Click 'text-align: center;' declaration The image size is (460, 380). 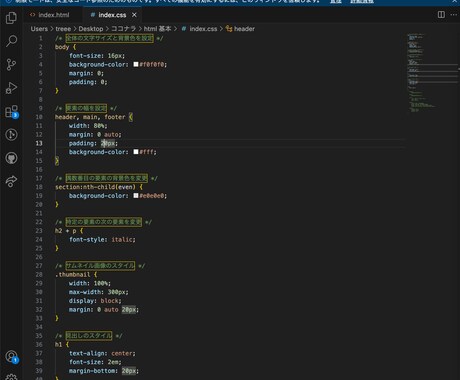102,353
